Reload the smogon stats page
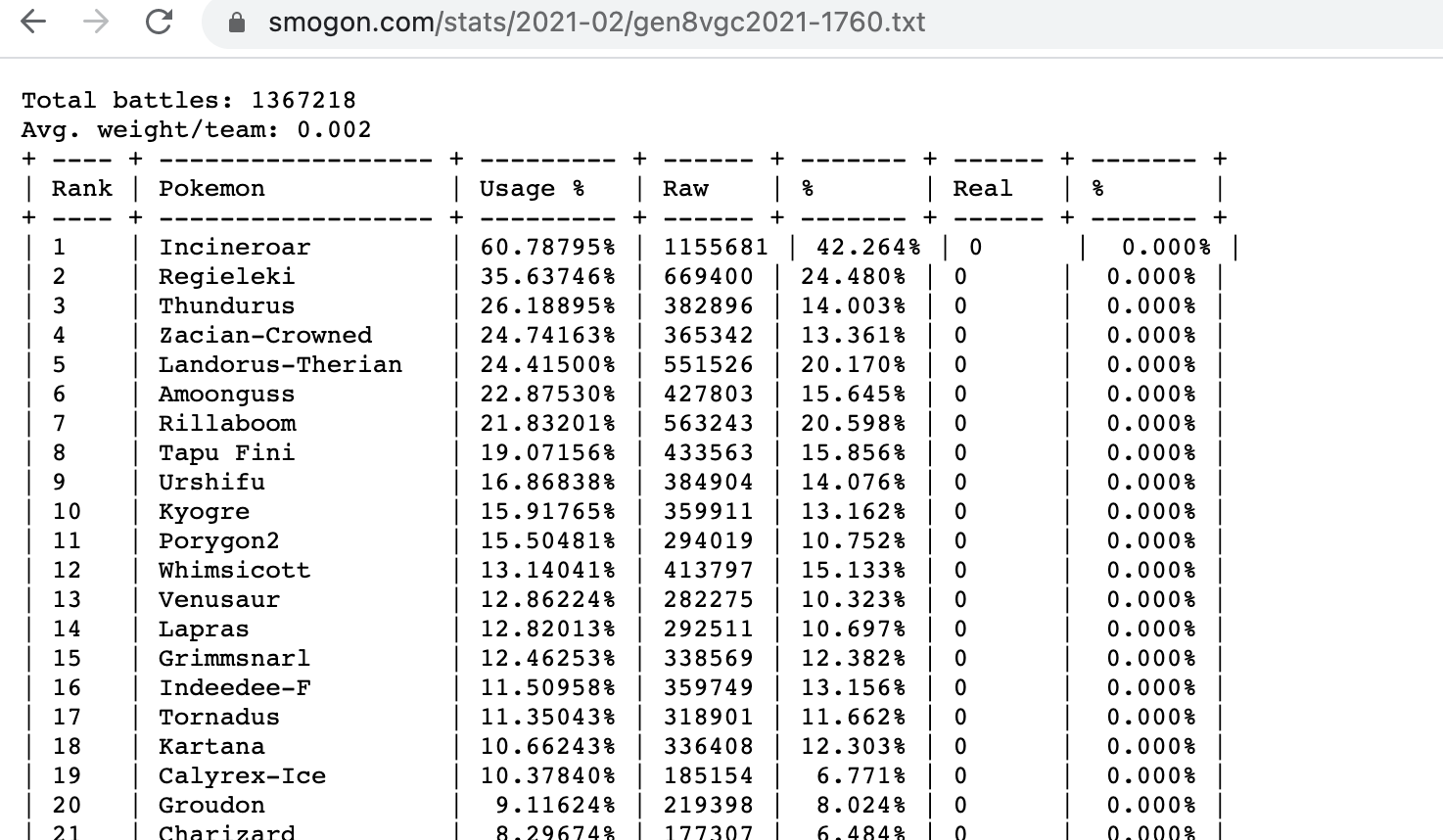 pos(159,22)
